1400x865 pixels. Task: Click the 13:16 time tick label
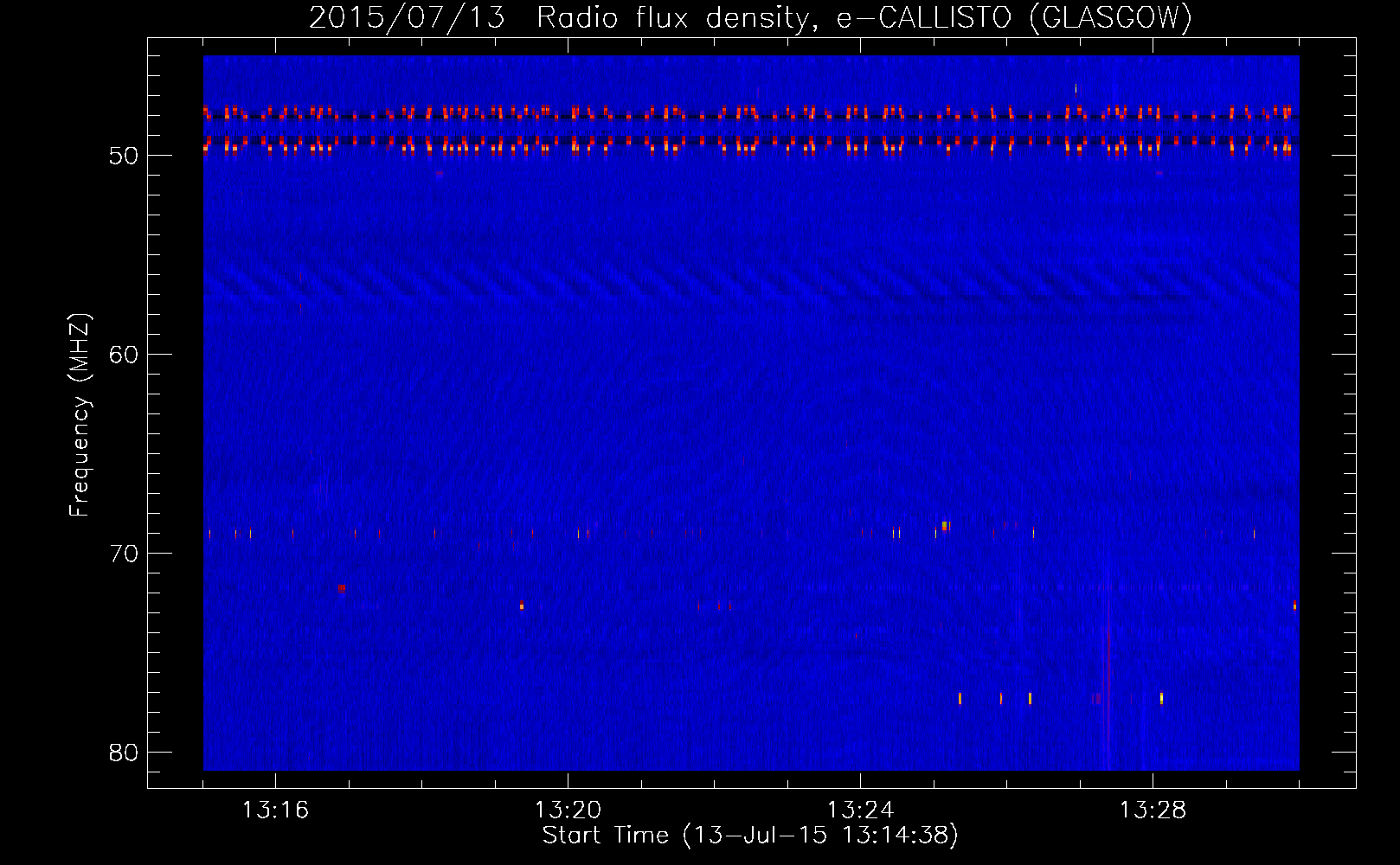tap(275, 811)
